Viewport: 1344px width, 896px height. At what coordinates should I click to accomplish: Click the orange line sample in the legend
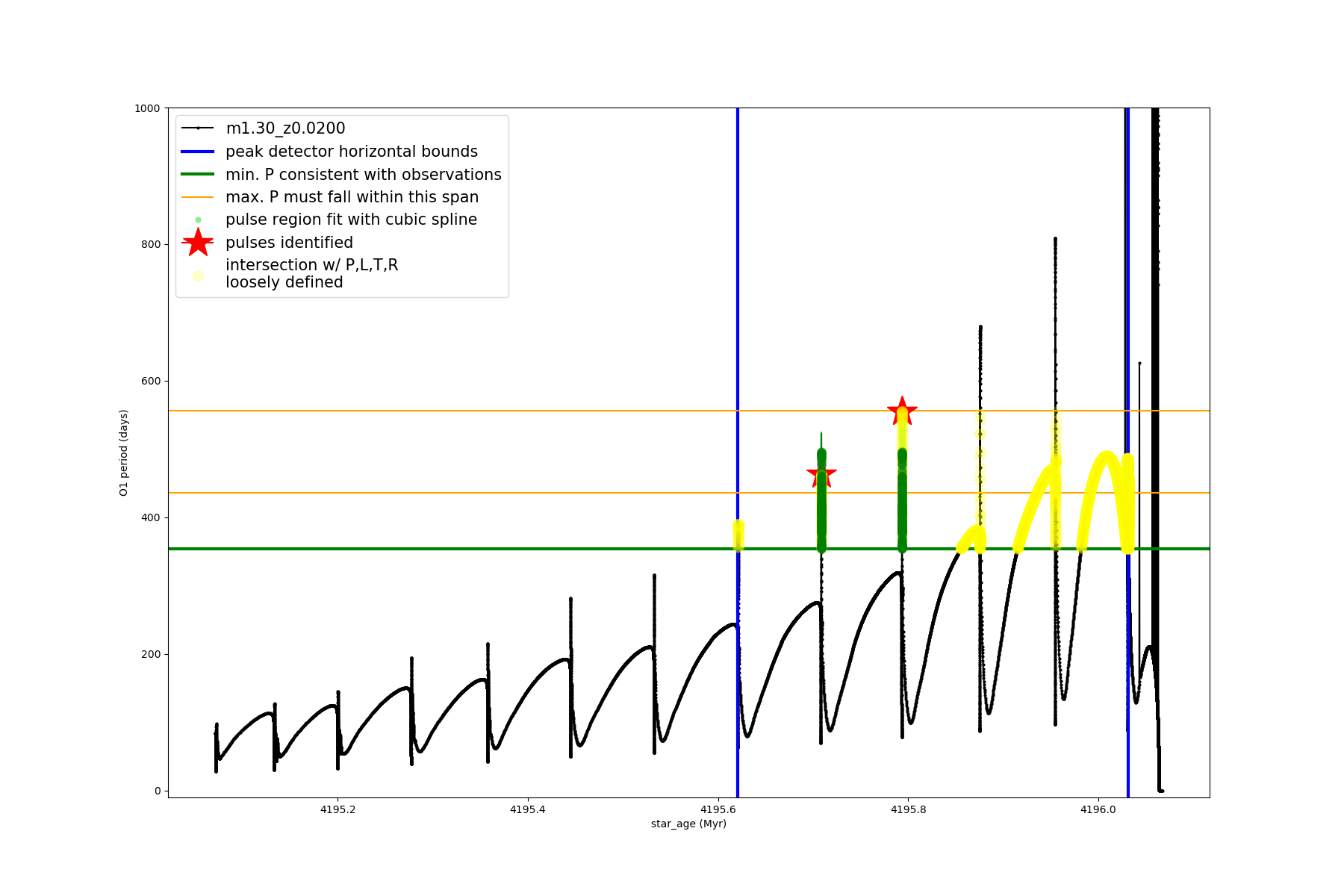tap(198, 197)
